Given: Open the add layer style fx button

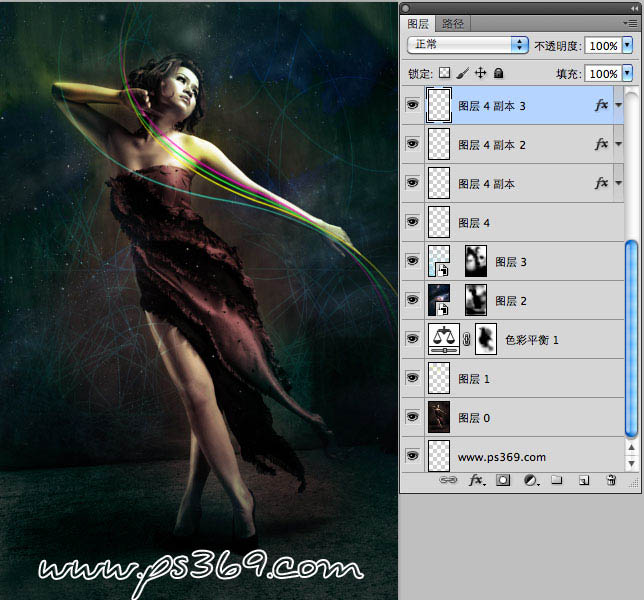Looking at the screenshot, I should pyautogui.click(x=477, y=481).
